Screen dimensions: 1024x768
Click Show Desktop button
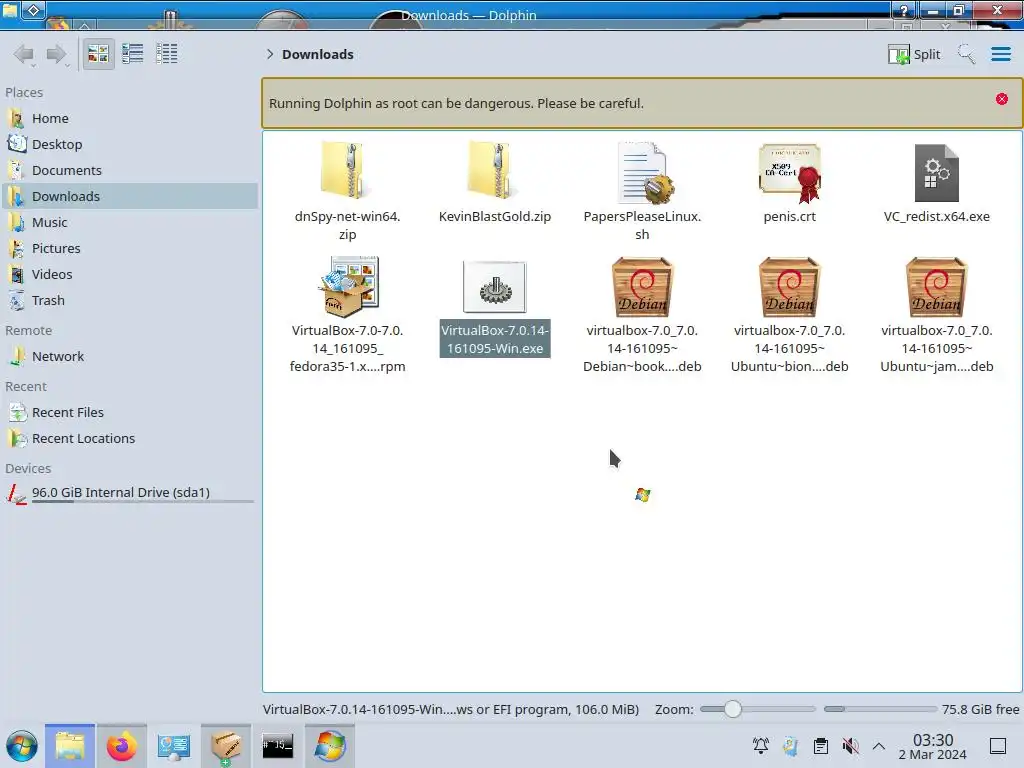click(x=998, y=746)
